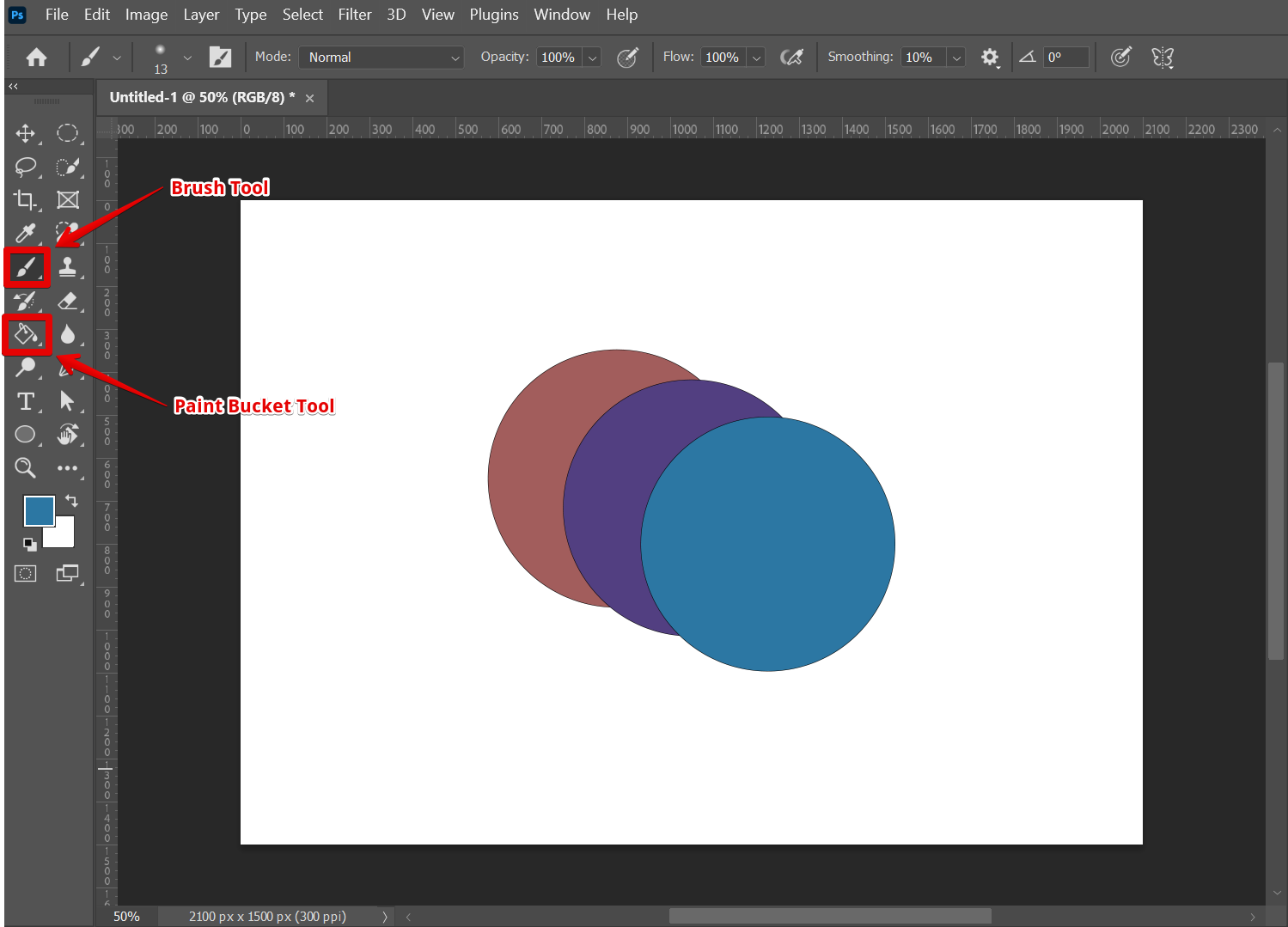The height and width of the screenshot is (927, 1288).
Task: Select the Paint Bucket tool
Action: coord(26,334)
